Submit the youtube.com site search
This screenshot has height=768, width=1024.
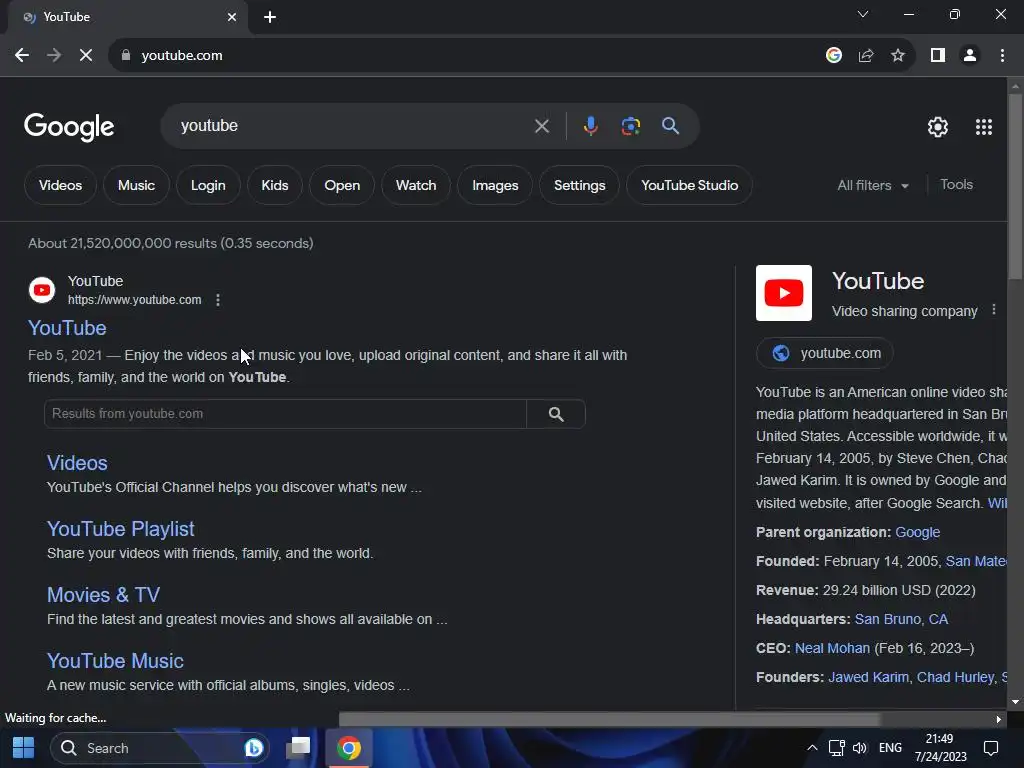(x=556, y=414)
